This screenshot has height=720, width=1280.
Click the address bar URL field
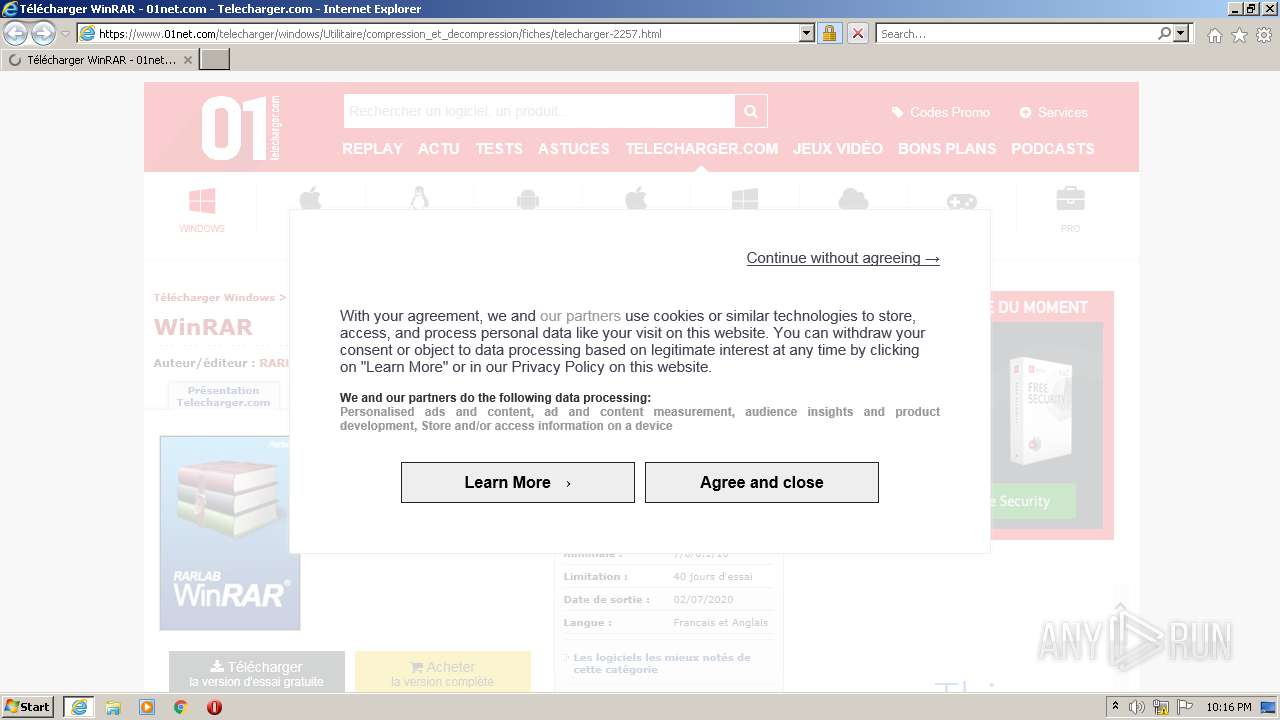point(438,34)
